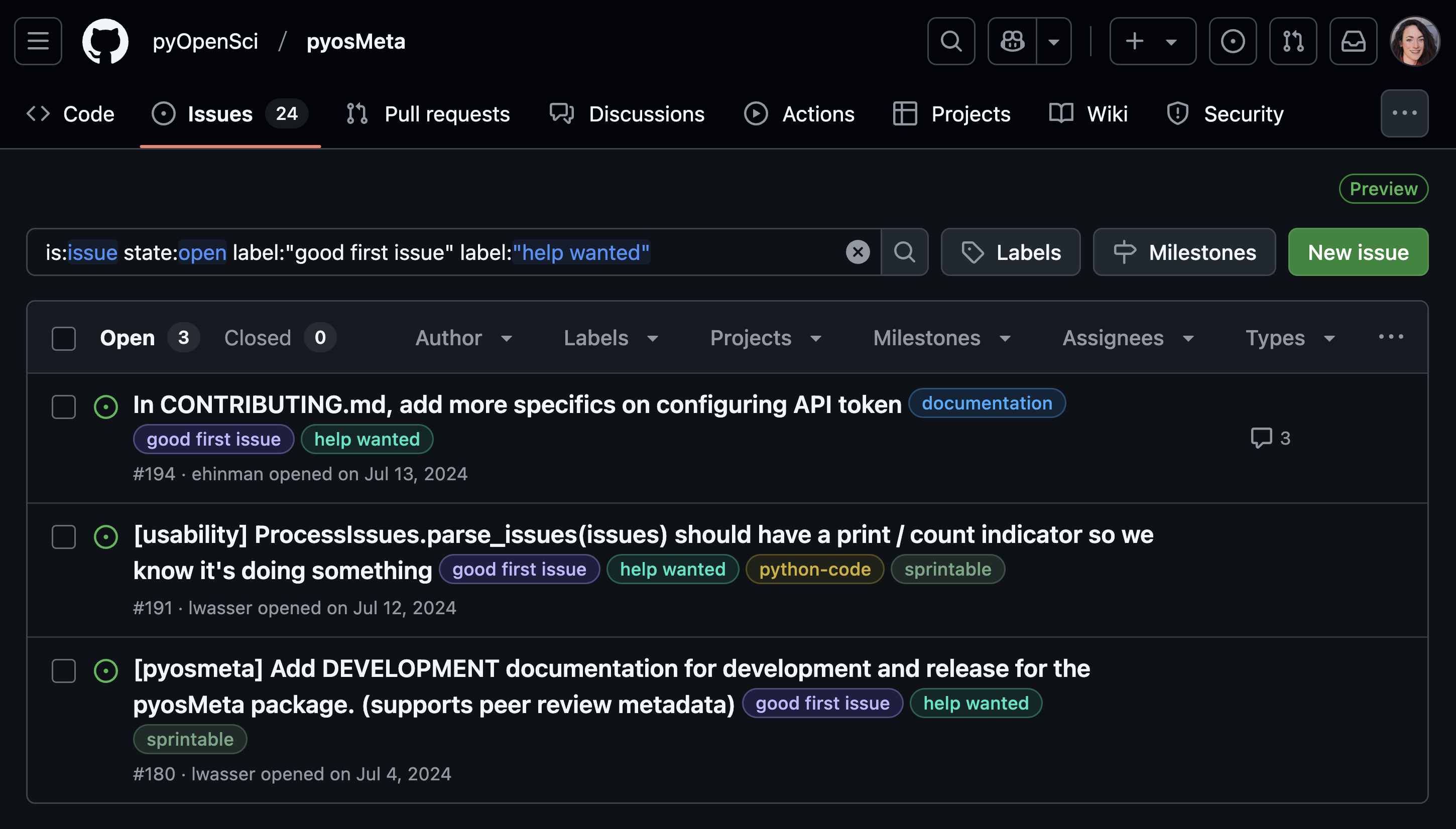Open user profile avatar menu
This screenshot has width=1456, height=829.
pos(1415,41)
